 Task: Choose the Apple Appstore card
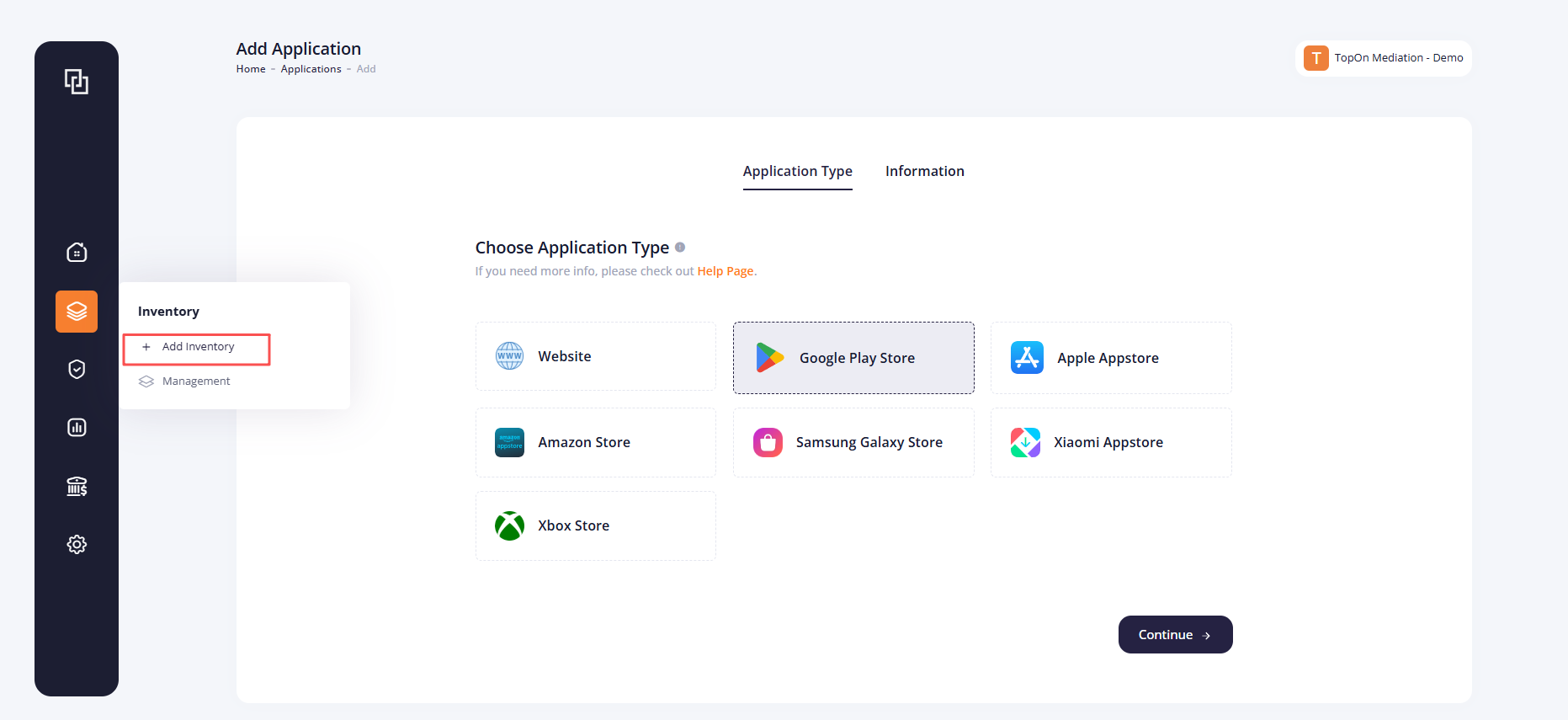1111,358
